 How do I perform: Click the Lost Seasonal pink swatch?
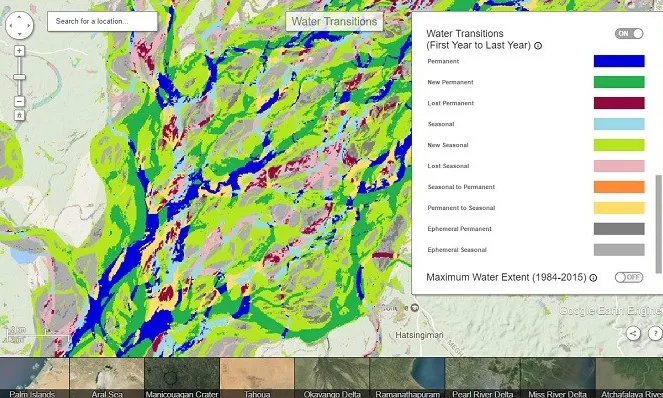(x=619, y=166)
